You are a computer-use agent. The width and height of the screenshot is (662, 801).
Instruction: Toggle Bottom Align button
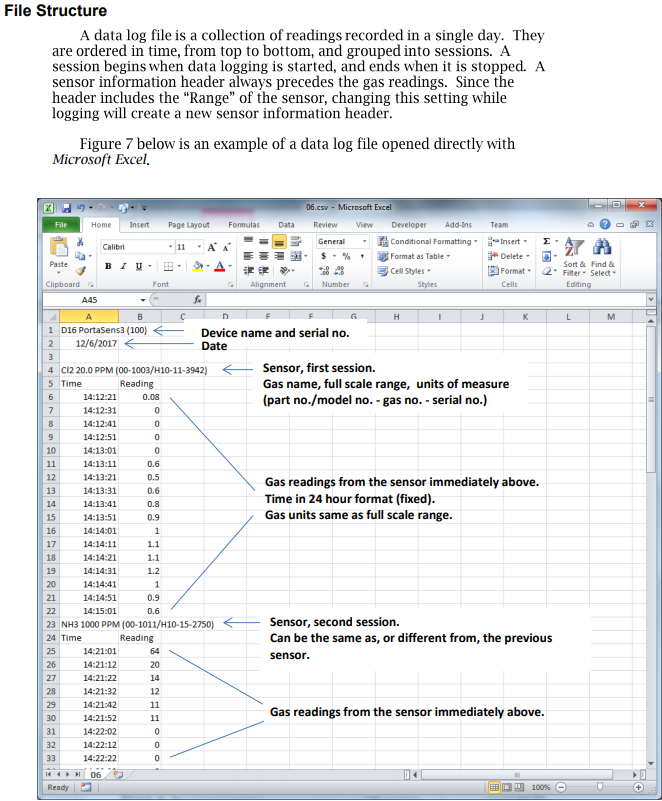click(x=279, y=241)
